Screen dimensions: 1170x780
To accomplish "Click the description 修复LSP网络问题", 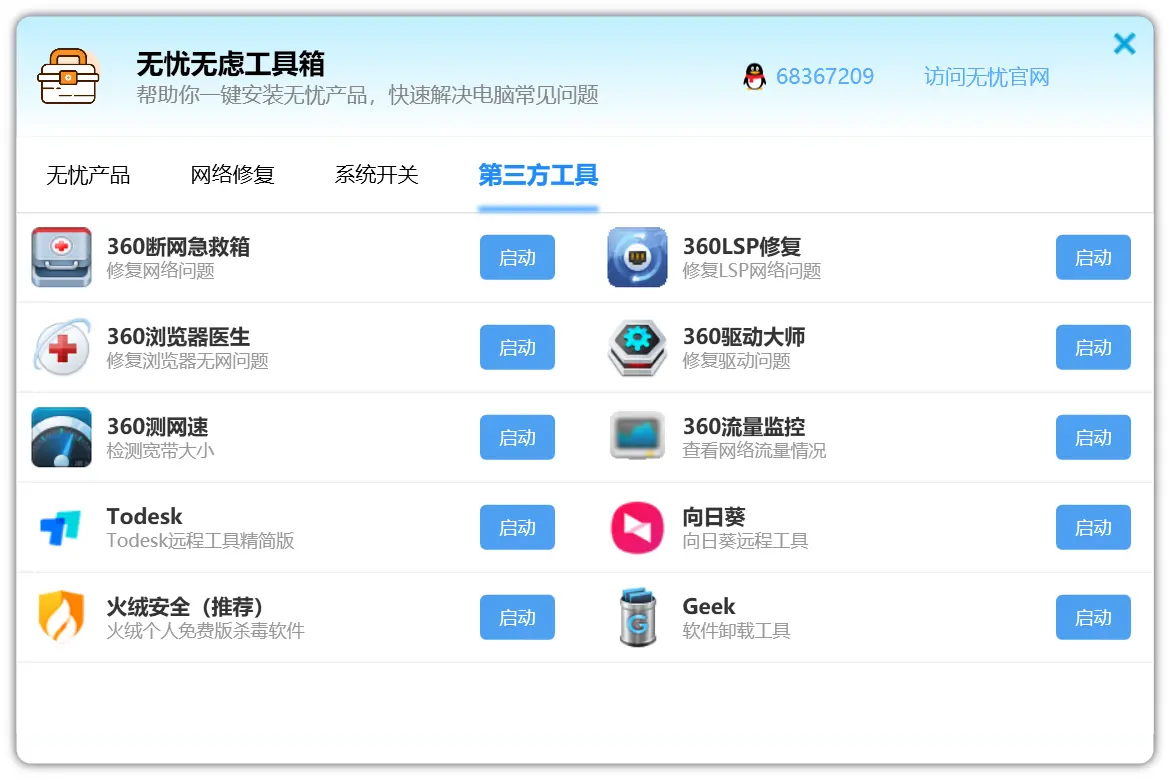I will 751,270.
